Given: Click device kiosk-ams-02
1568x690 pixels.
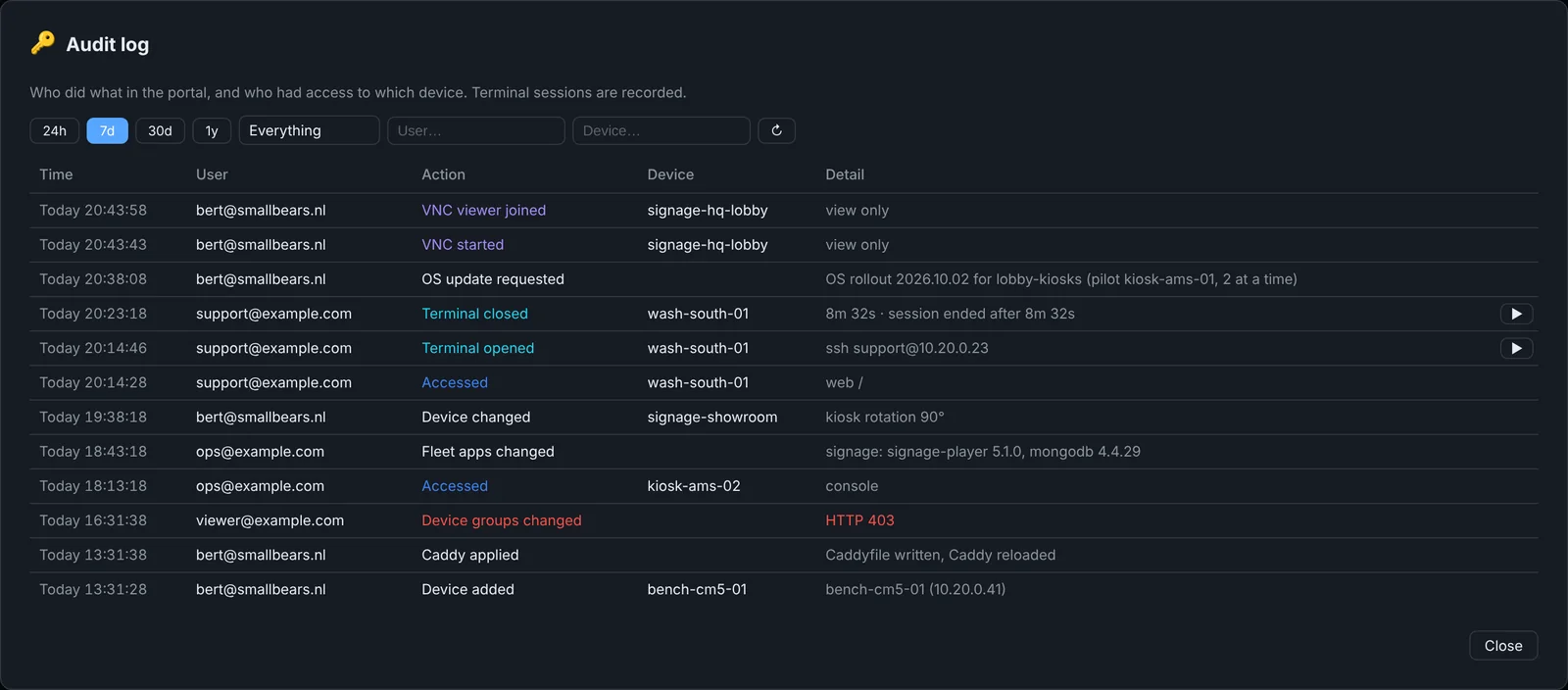Looking at the screenshot, I should click(x=694, y=486).
